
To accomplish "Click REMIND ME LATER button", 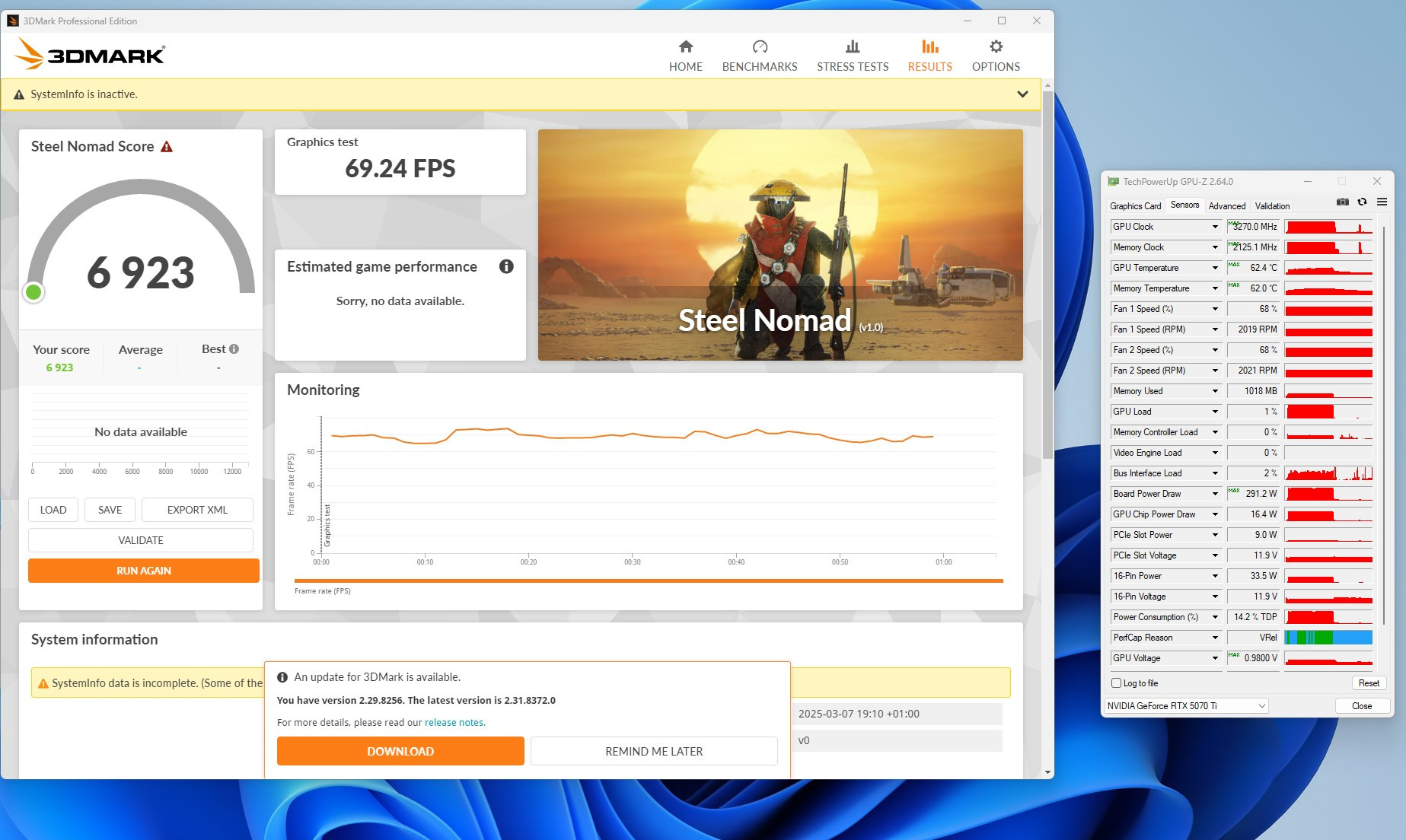I will point(654,751).
